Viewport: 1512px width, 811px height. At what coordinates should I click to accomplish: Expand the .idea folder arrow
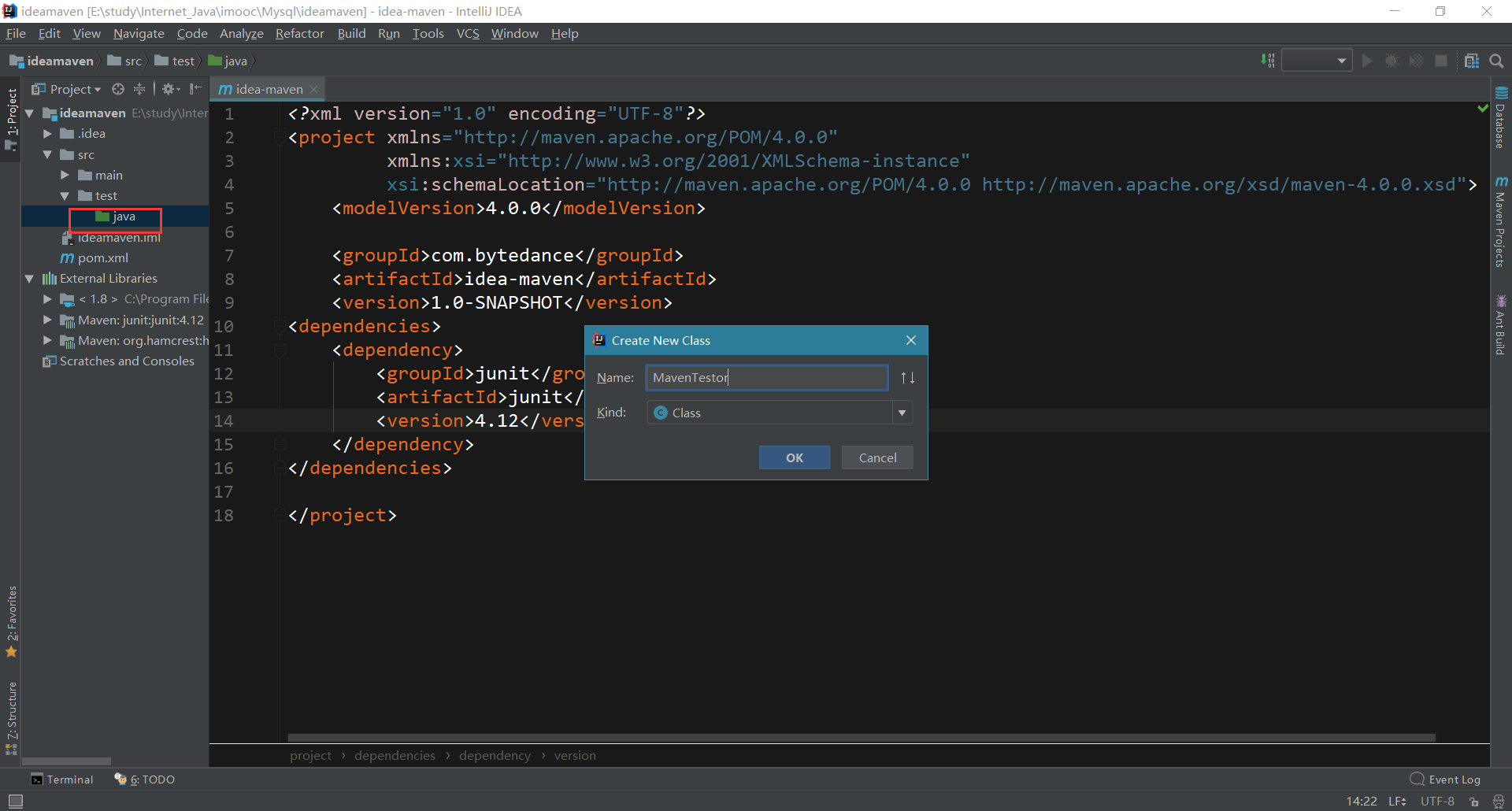(x=47, y=134)
